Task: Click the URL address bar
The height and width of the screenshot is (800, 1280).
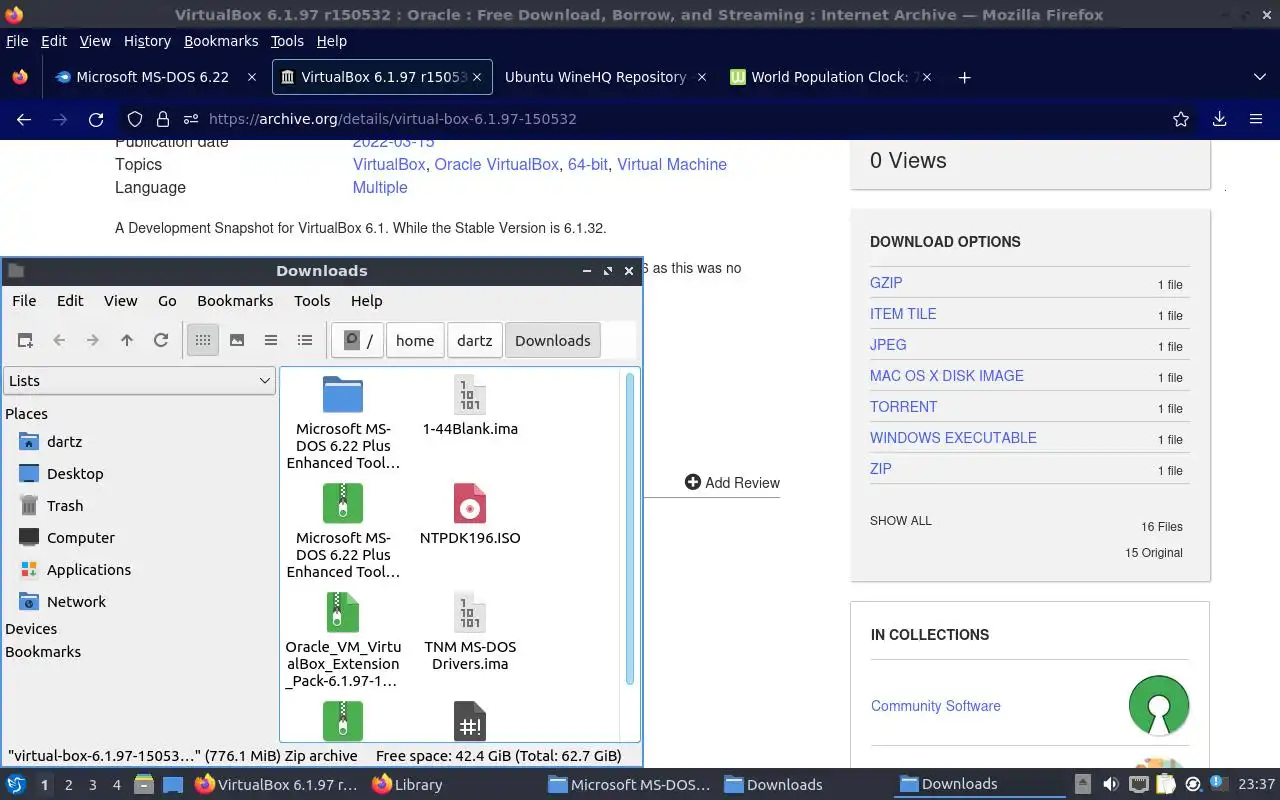Action: click(660, 119)
